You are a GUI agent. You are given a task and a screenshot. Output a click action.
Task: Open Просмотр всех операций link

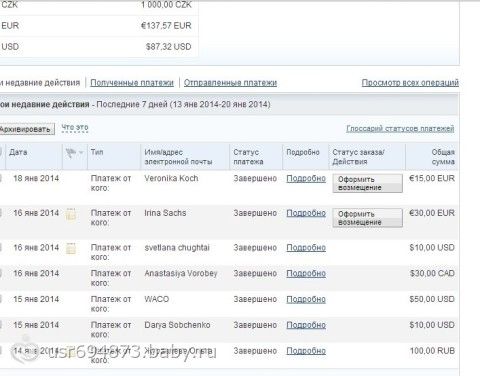click(410, 82)
